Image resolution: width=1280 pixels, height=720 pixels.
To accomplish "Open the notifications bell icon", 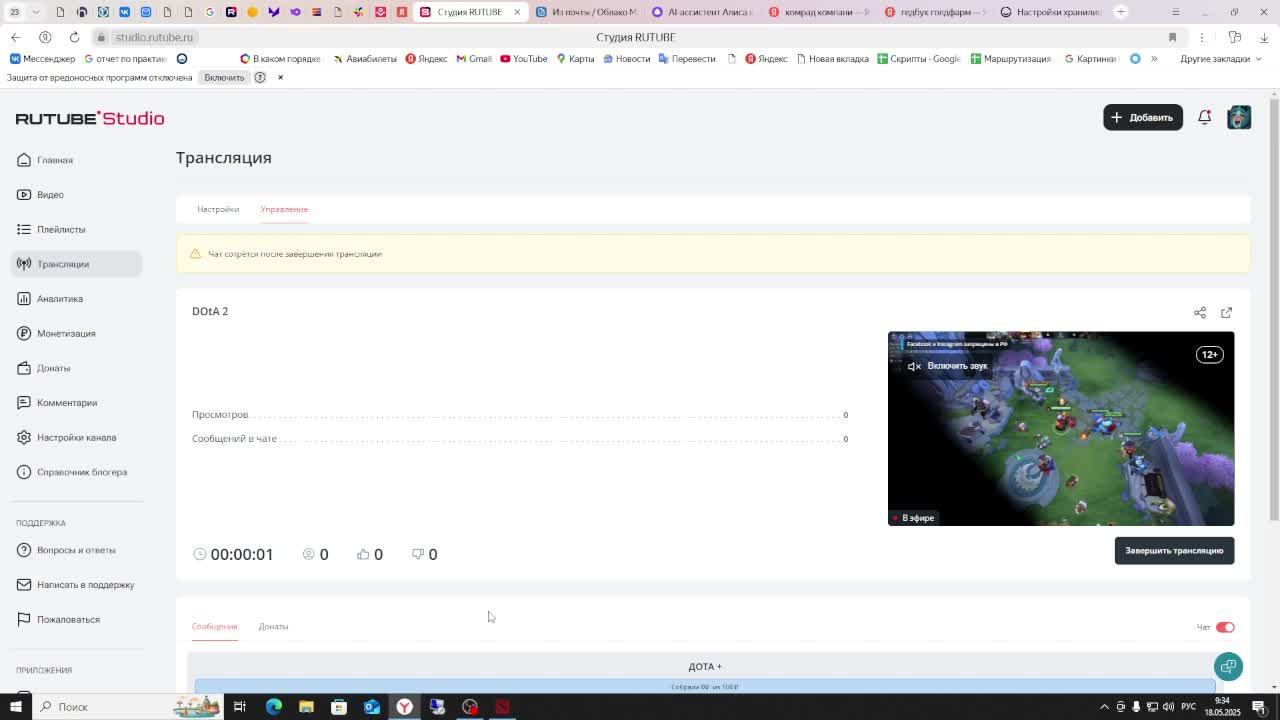I will [1204, 117].
